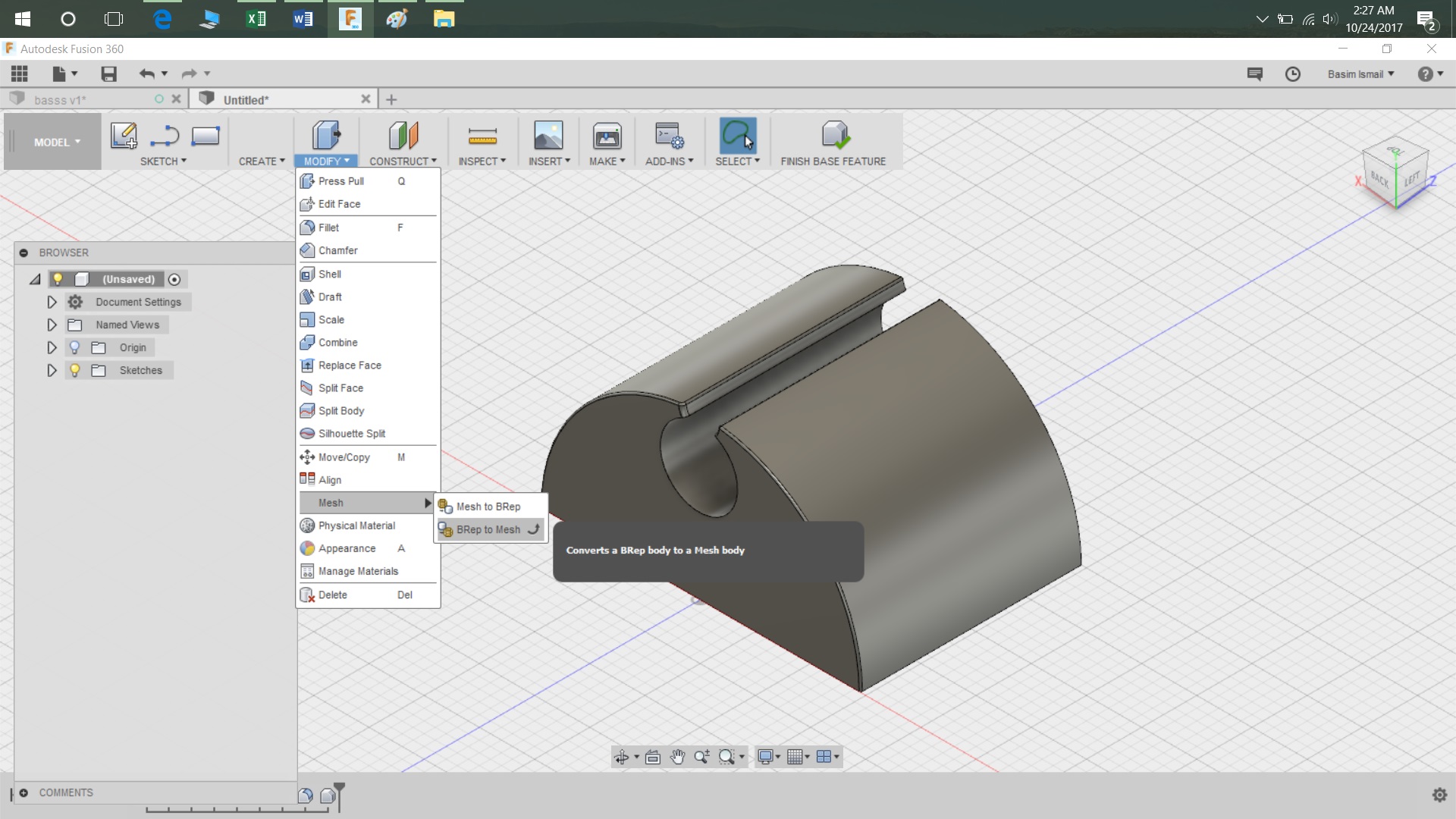Image resolution: width=1456 pixels, height=819 pixels.
Task: Open the CREATE menu label
Action: 262,162
